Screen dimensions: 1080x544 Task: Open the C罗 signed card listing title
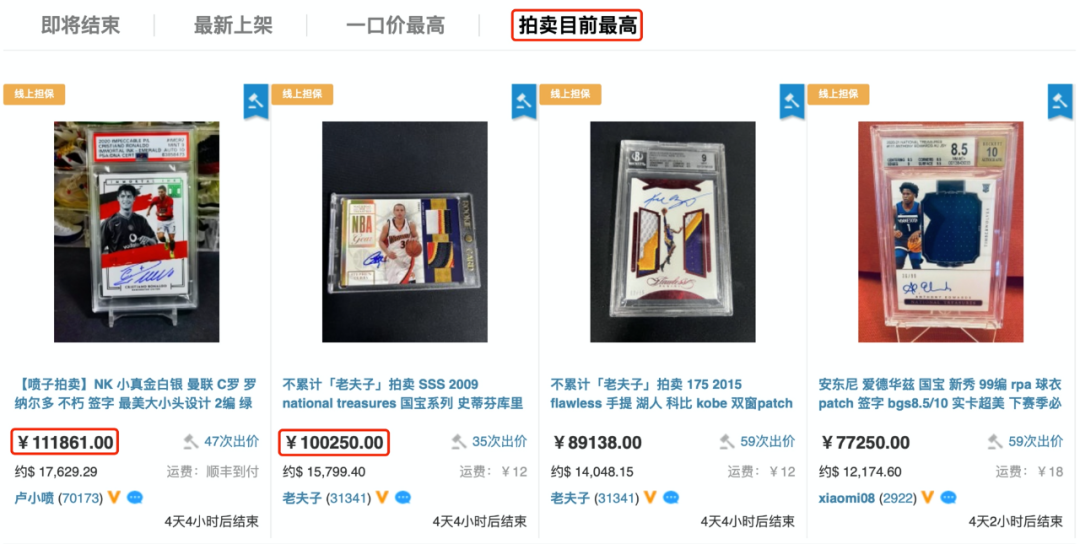pyautogui.click(x=136, y=394)
